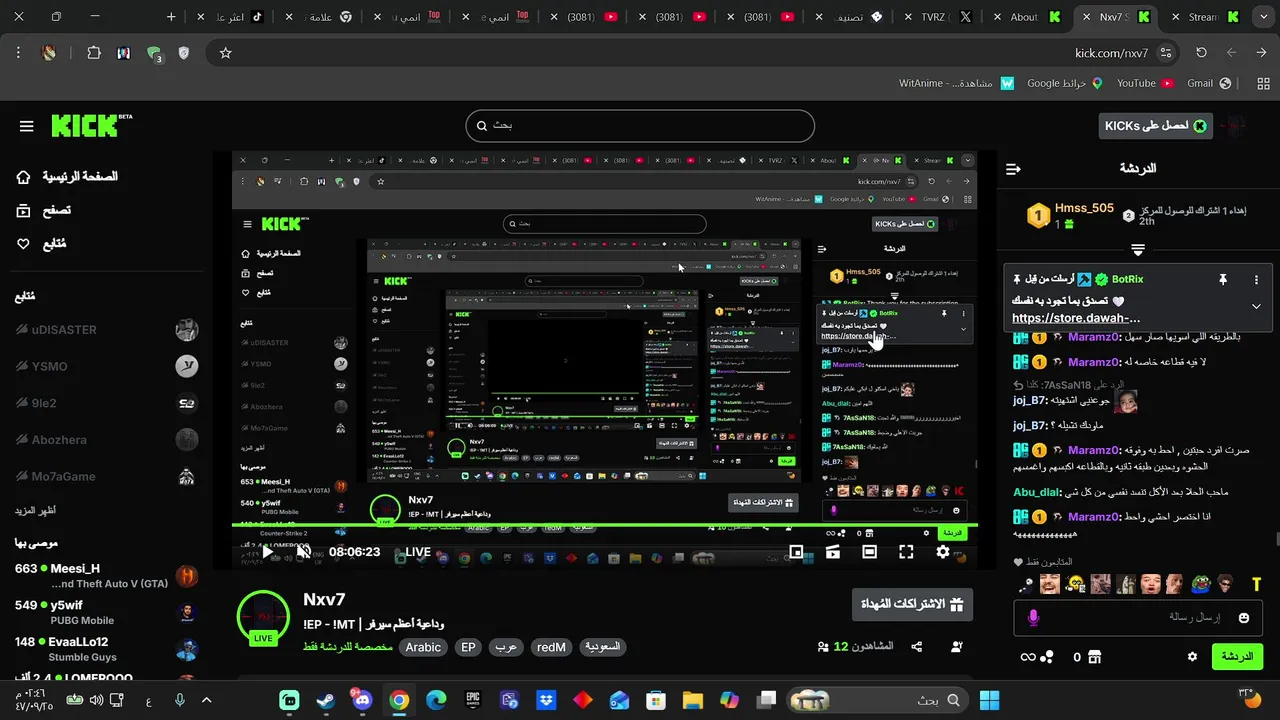Enter fullscreen mode
This screenshot has height=720, width=1280.
906,552
